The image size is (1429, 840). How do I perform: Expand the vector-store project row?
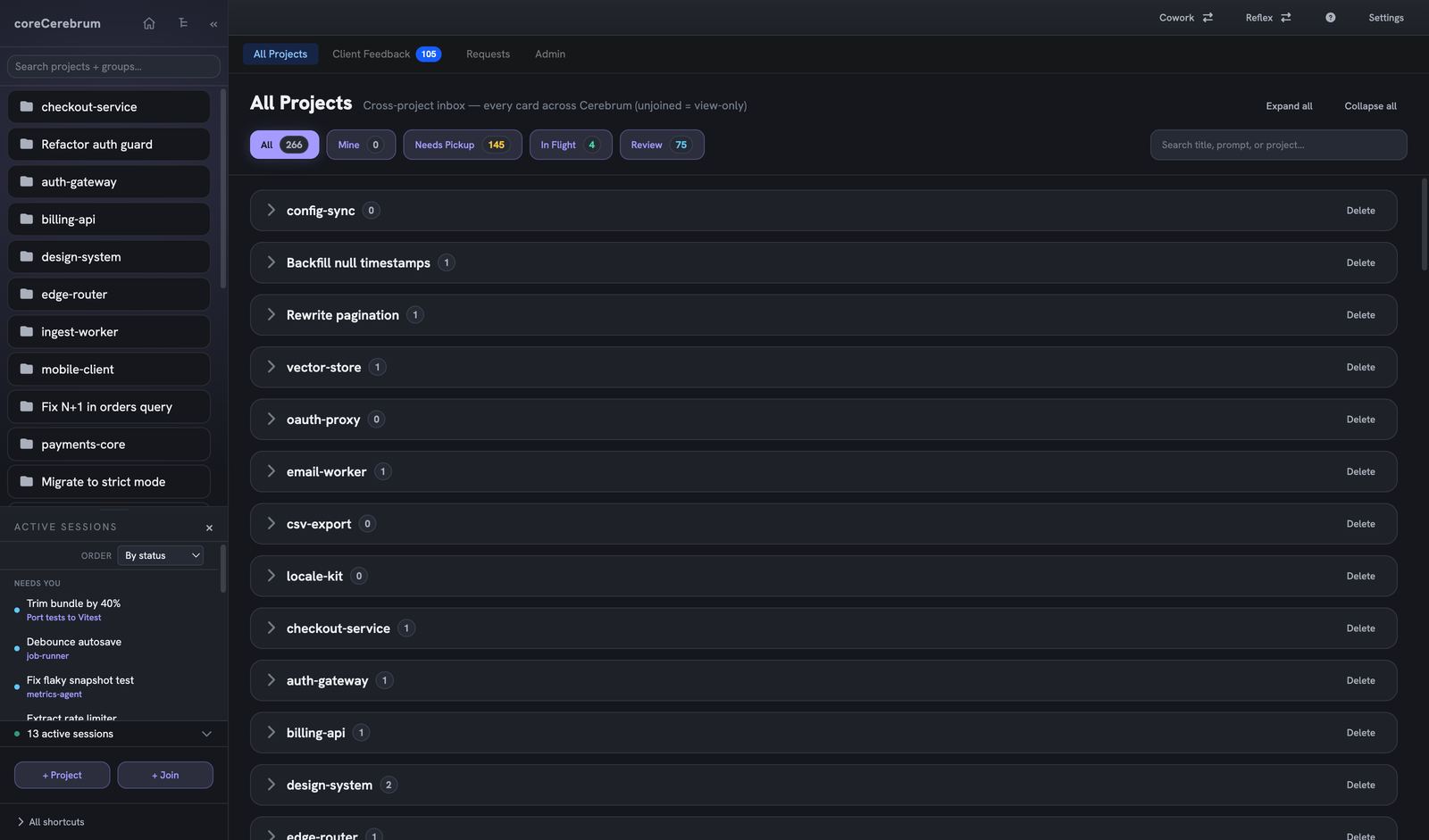point(271,367)
